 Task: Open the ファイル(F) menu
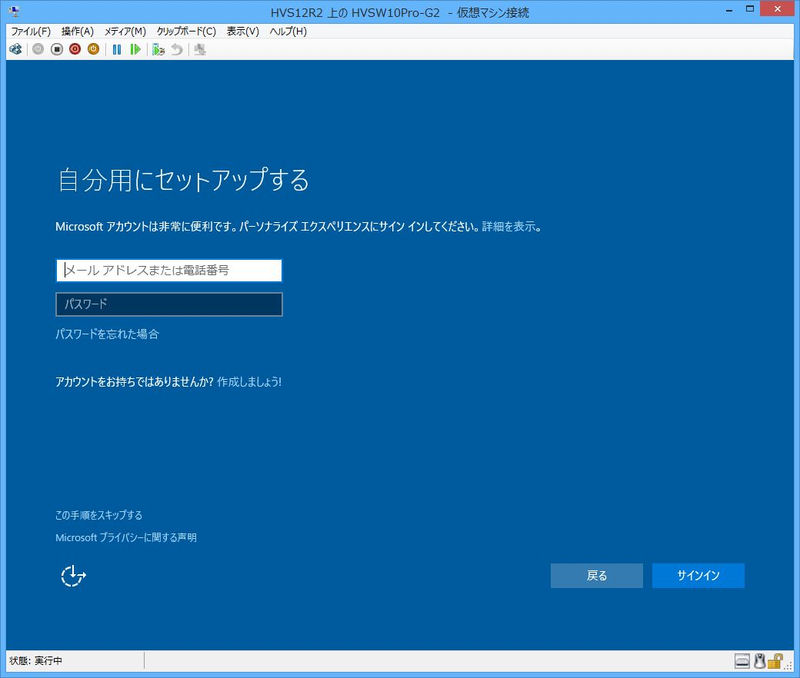[31, 32]
